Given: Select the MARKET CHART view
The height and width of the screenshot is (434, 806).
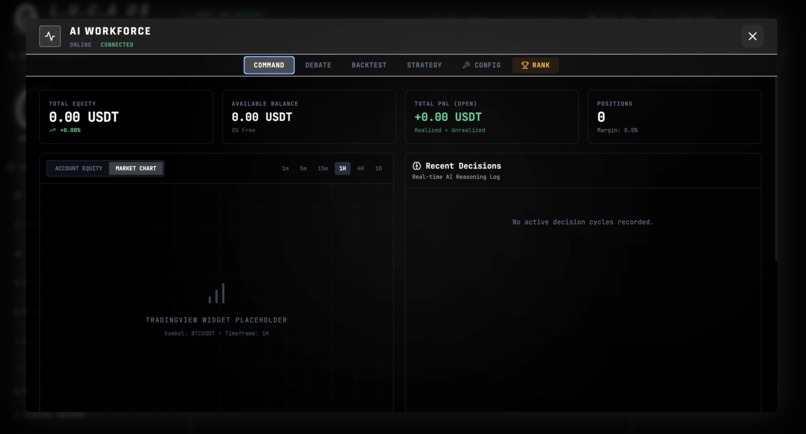Looking at the screenshot, I should [x=136, y=168].
